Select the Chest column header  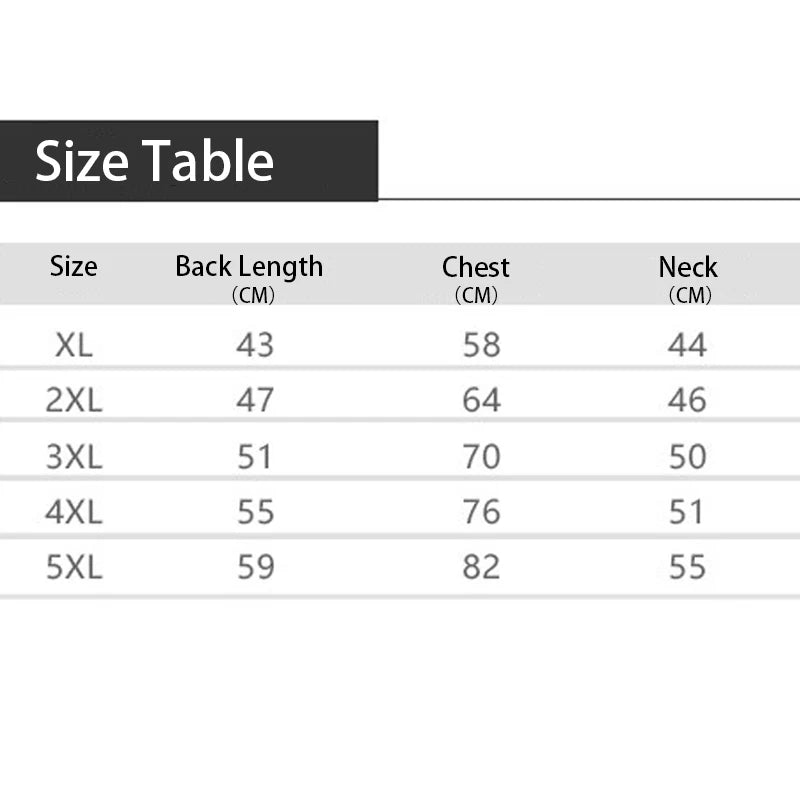476,268
